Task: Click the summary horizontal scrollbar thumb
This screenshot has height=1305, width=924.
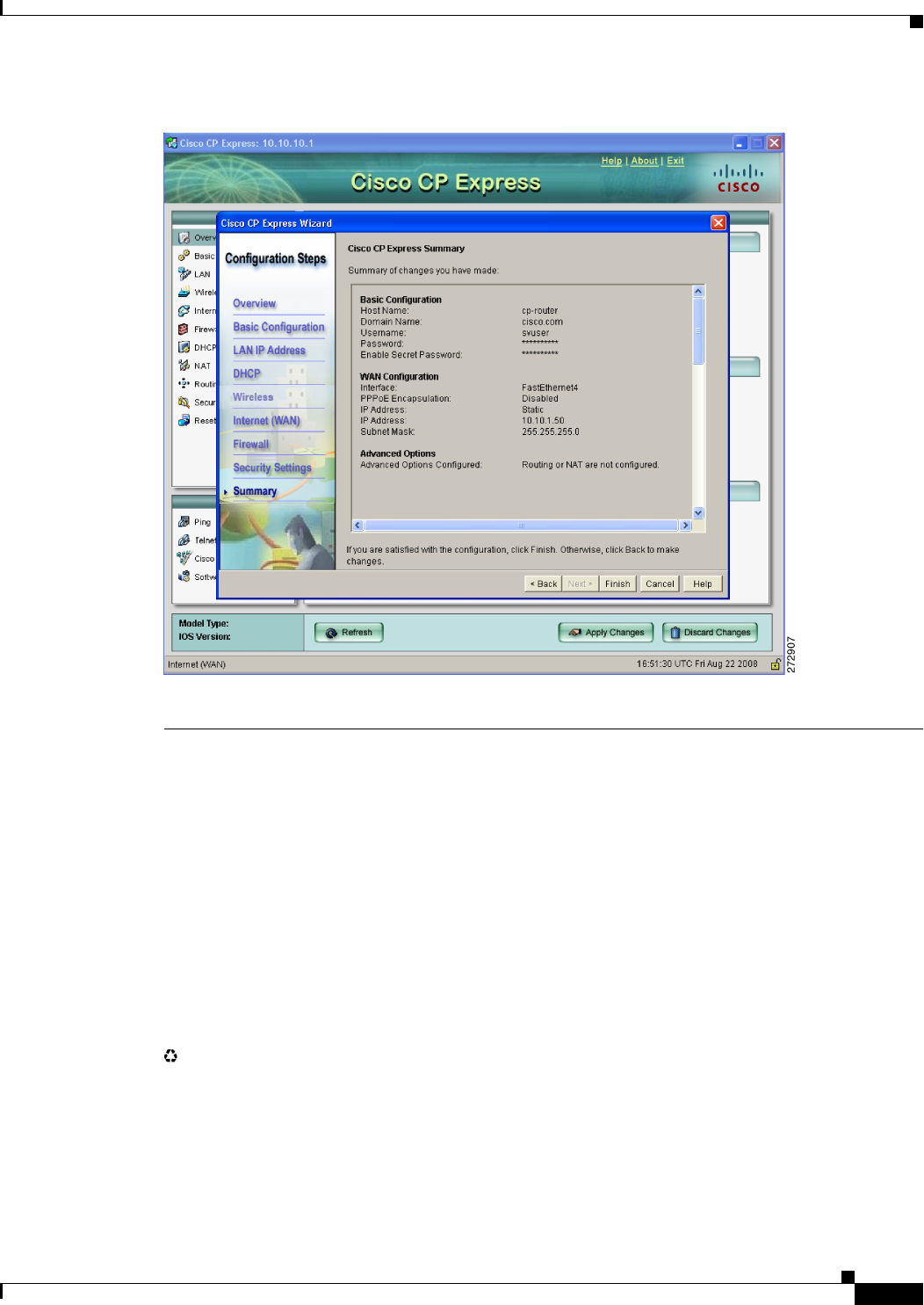Action: pos(522,526)
